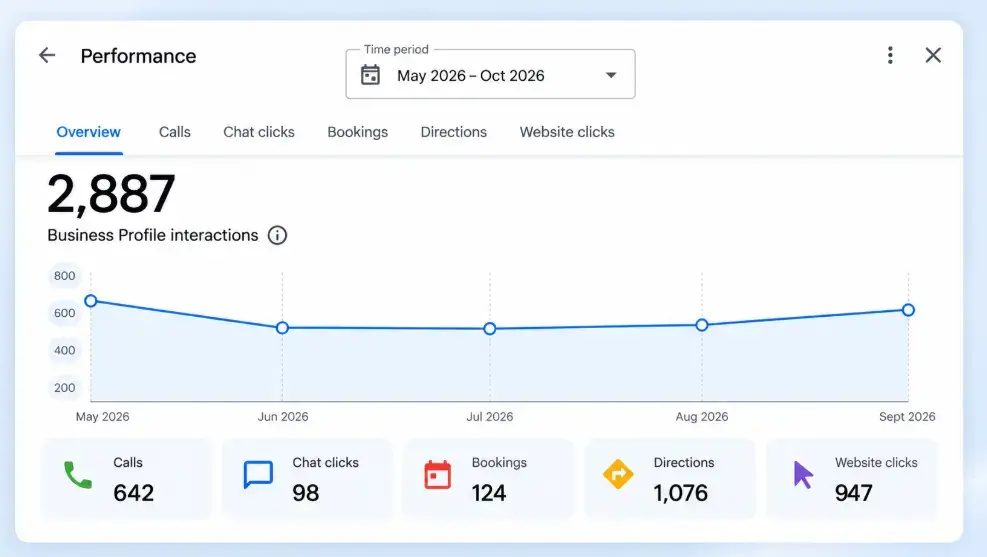
Task: Show info about Business Profile interactions
Action: coord(277,235)
